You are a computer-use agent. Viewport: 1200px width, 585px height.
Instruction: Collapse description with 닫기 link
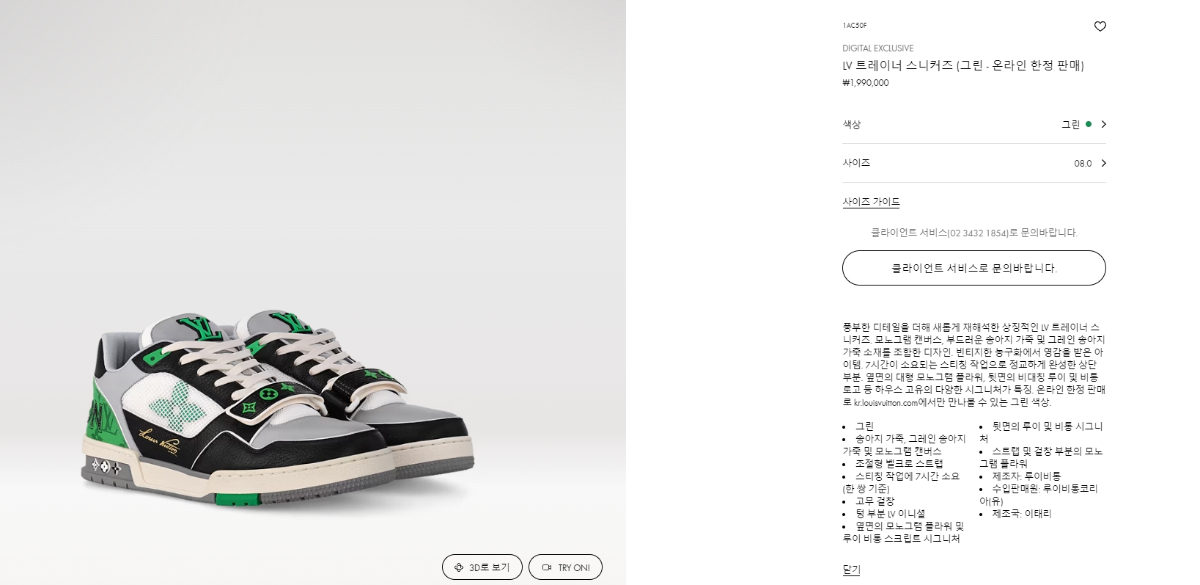[x=851, y=570]
